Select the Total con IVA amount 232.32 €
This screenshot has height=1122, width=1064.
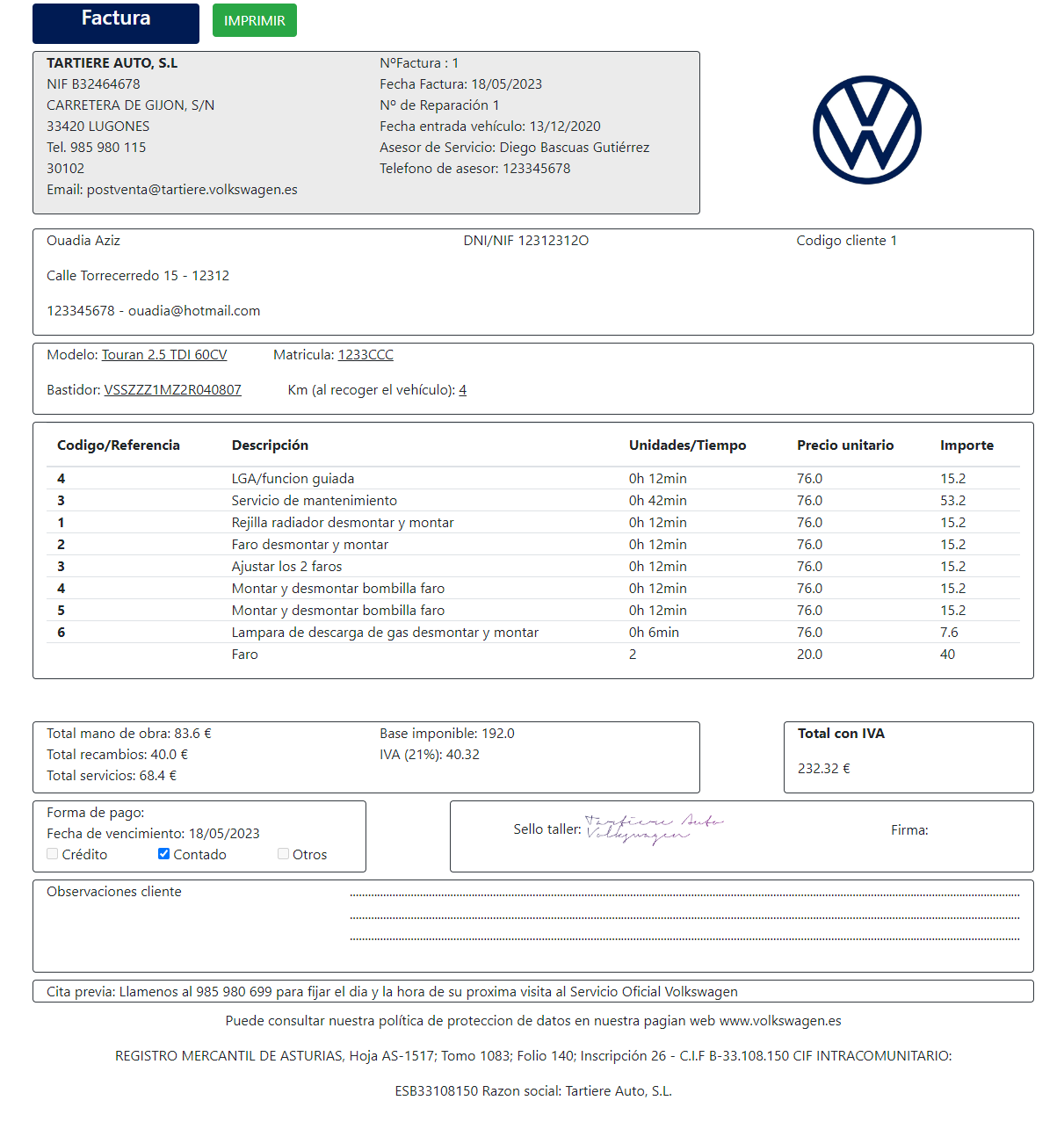[x=823, y=769]
